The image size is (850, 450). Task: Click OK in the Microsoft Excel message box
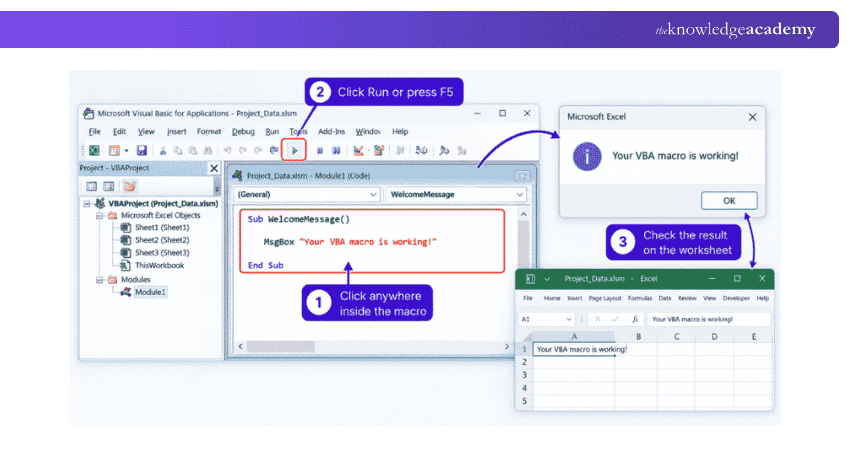click(x=729, y=201)
